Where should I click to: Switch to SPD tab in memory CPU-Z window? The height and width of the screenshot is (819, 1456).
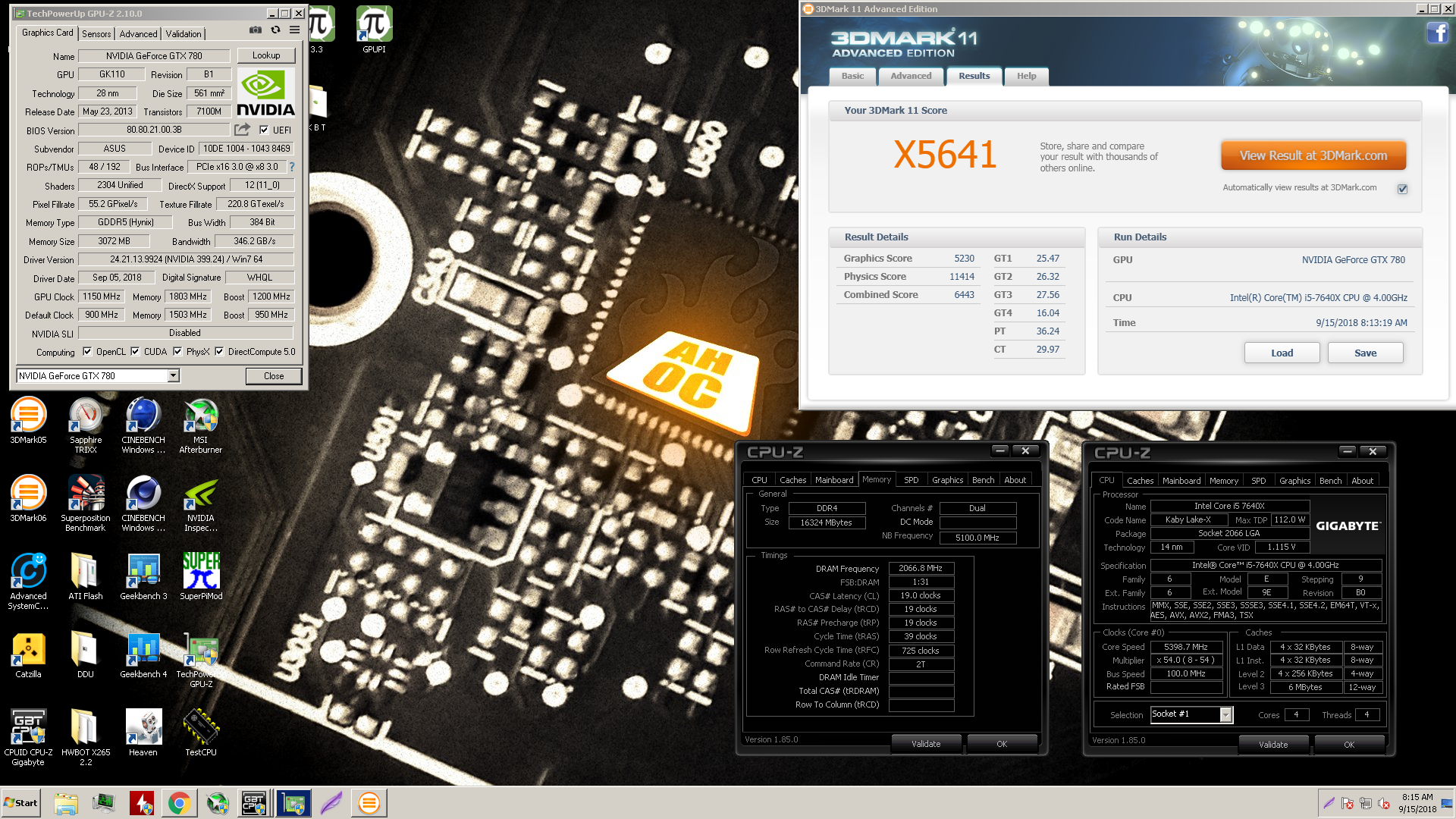pos(912,480)
